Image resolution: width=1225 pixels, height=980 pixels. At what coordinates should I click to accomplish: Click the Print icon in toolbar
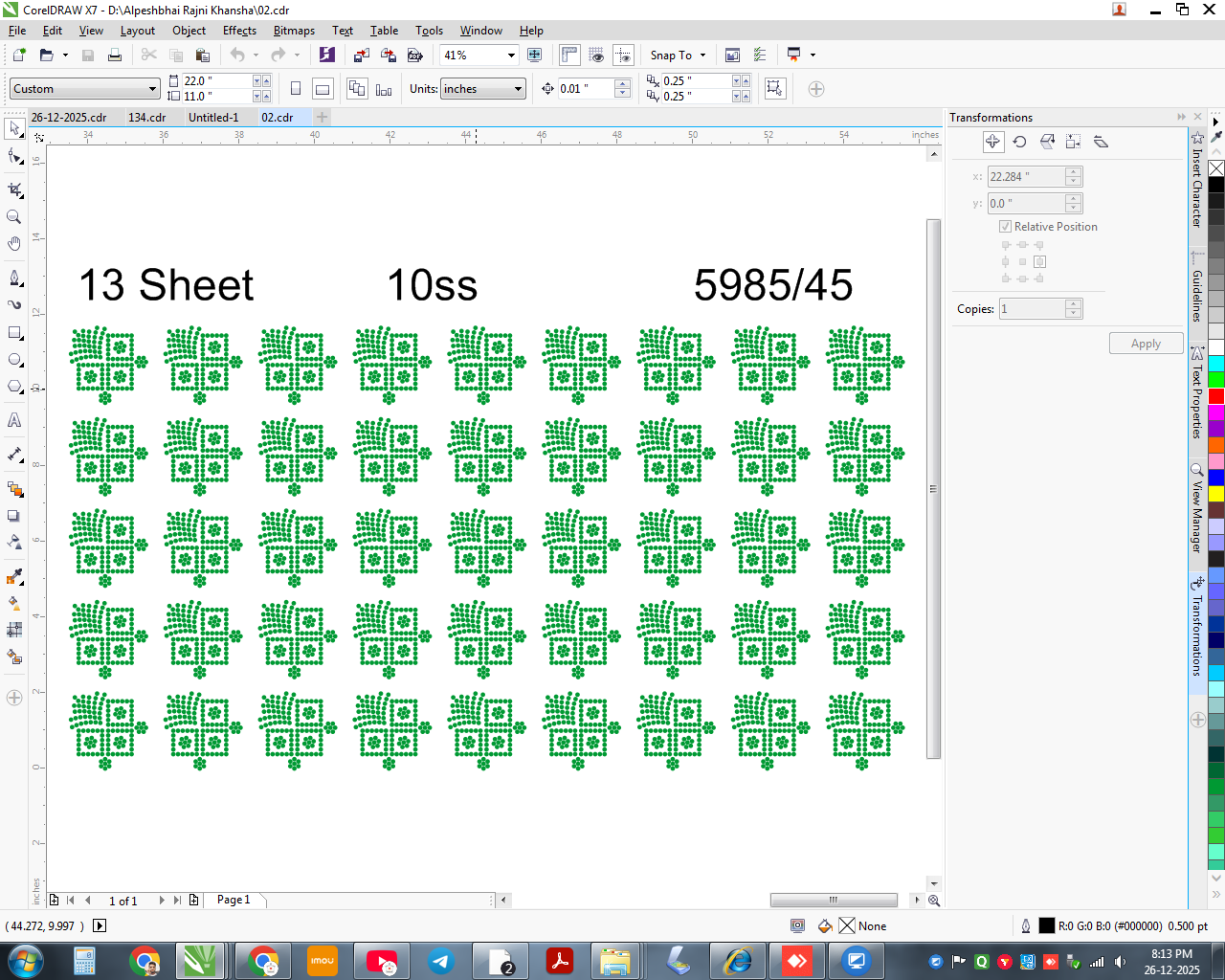pyautogui.click(x=115, y=56)
